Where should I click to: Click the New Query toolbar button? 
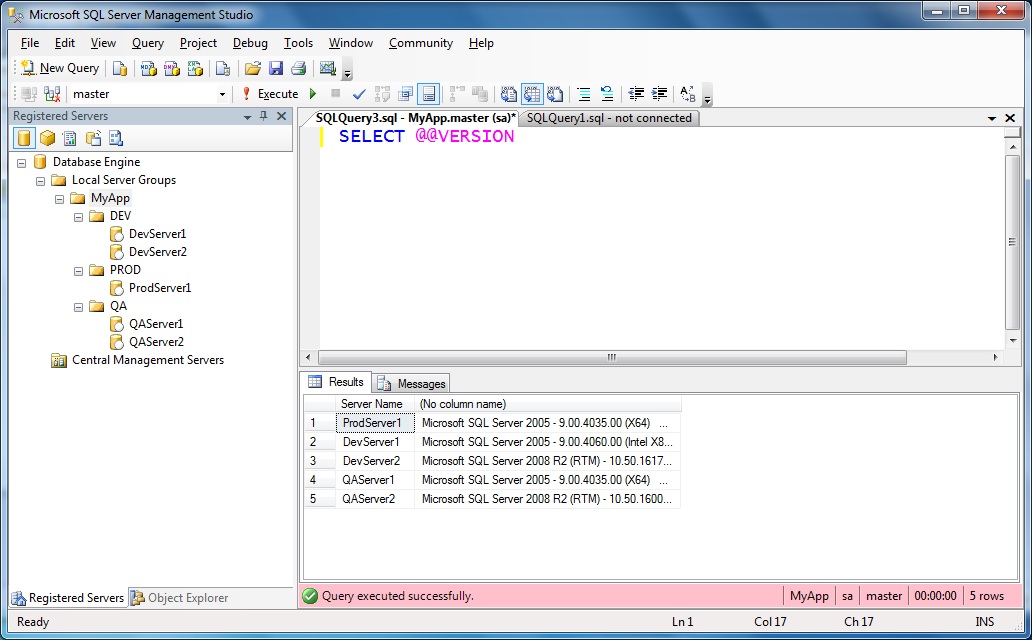[x=60, y=68]
